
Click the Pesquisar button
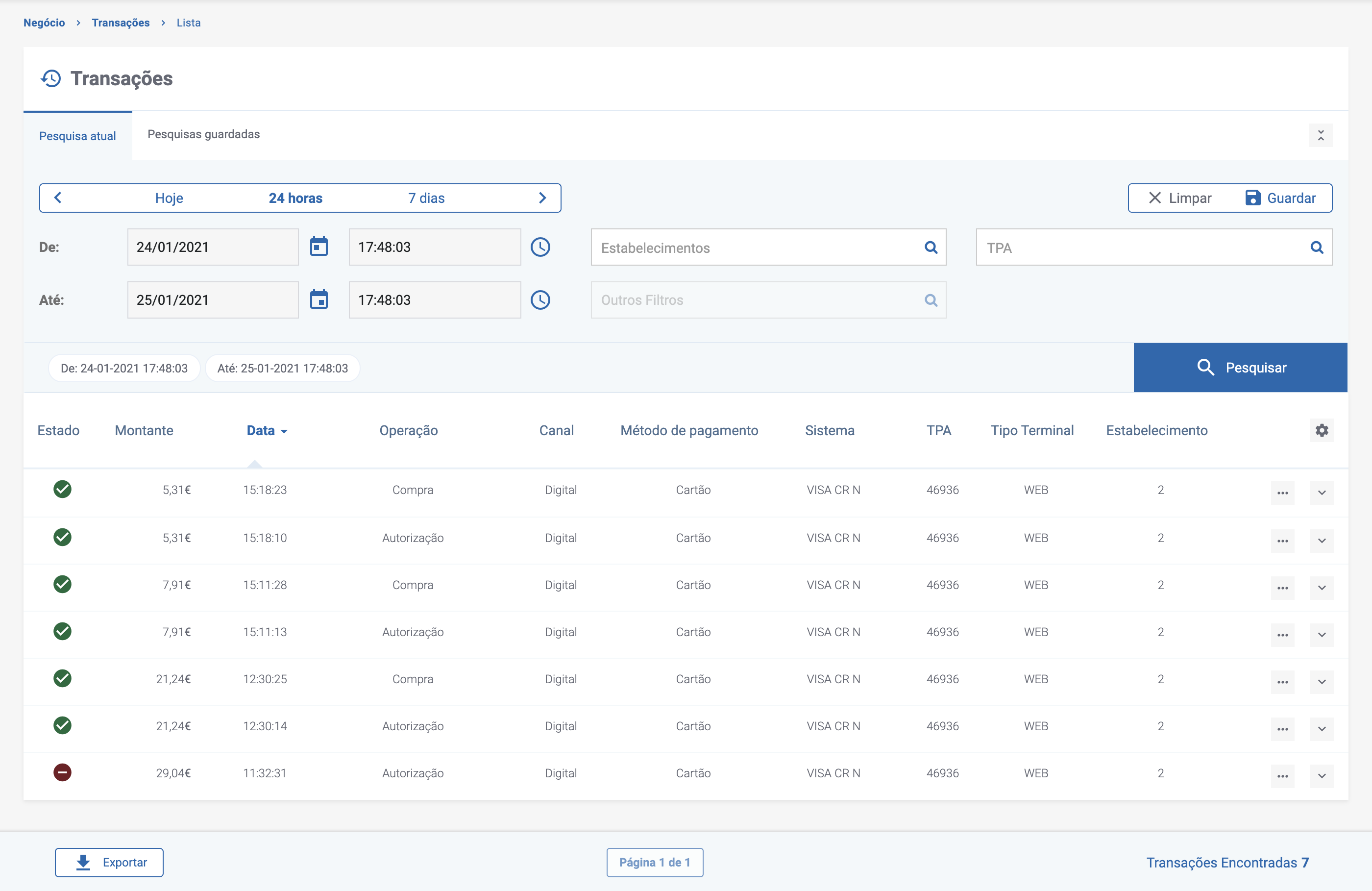click(x=1240, y=368)
